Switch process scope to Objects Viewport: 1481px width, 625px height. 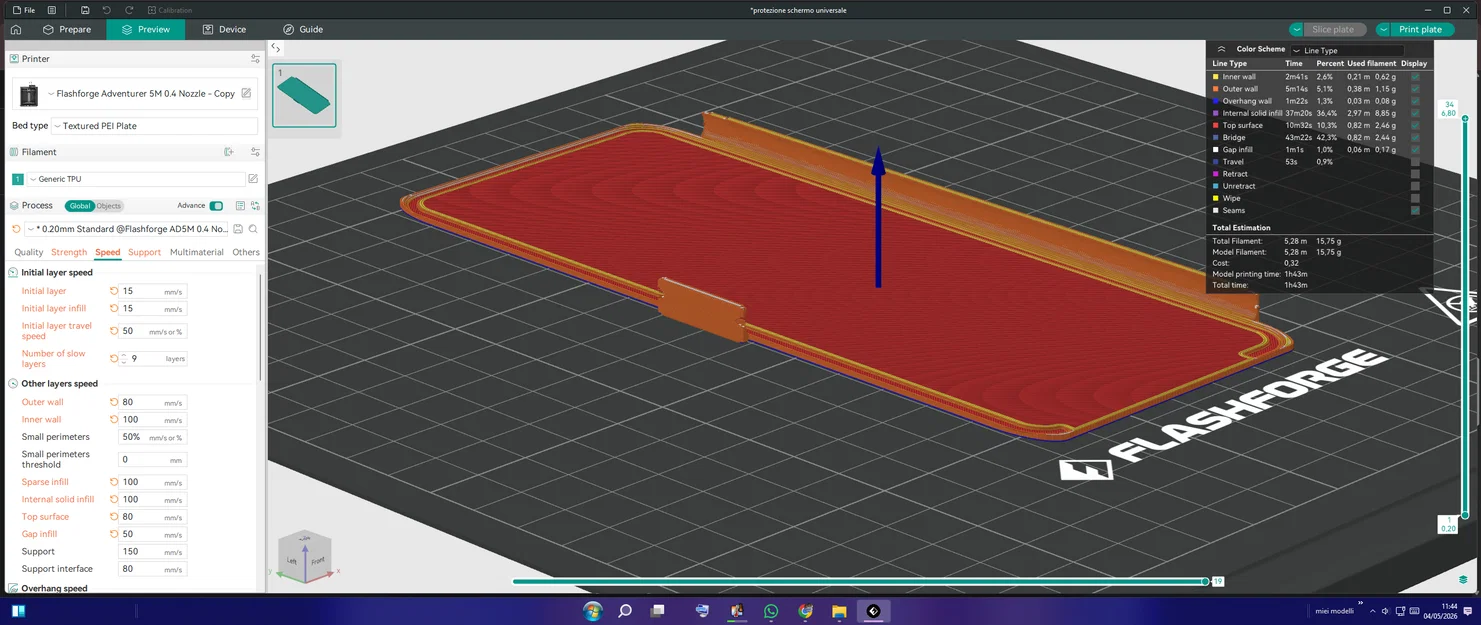(x=109, y=206)
